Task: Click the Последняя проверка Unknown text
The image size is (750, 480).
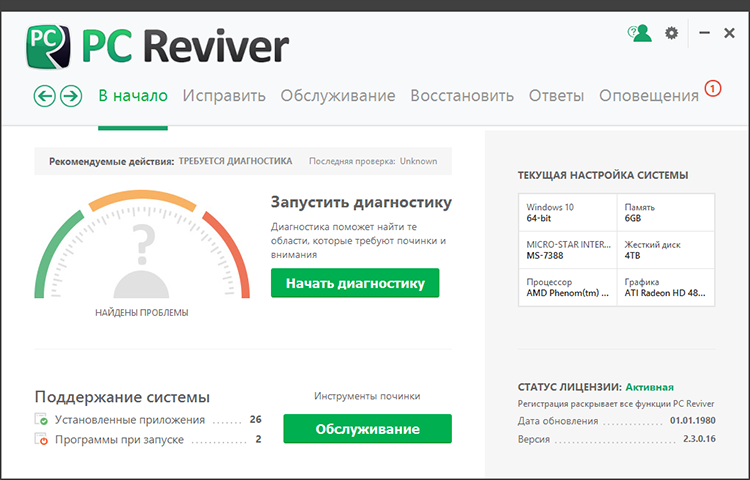Action: point(373,161)
